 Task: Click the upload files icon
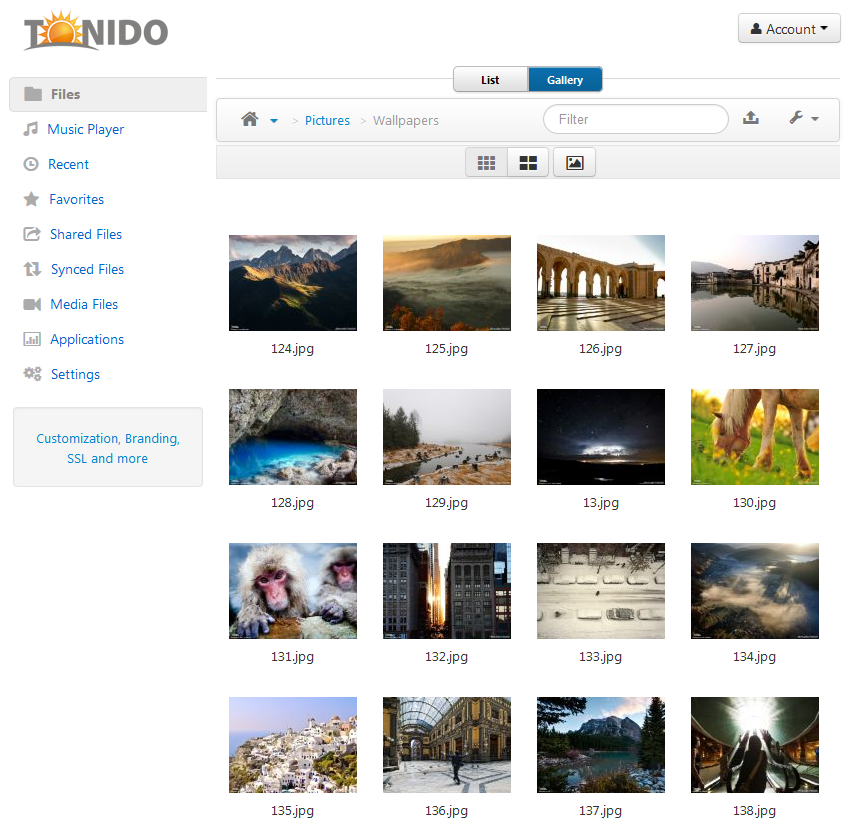750,118
